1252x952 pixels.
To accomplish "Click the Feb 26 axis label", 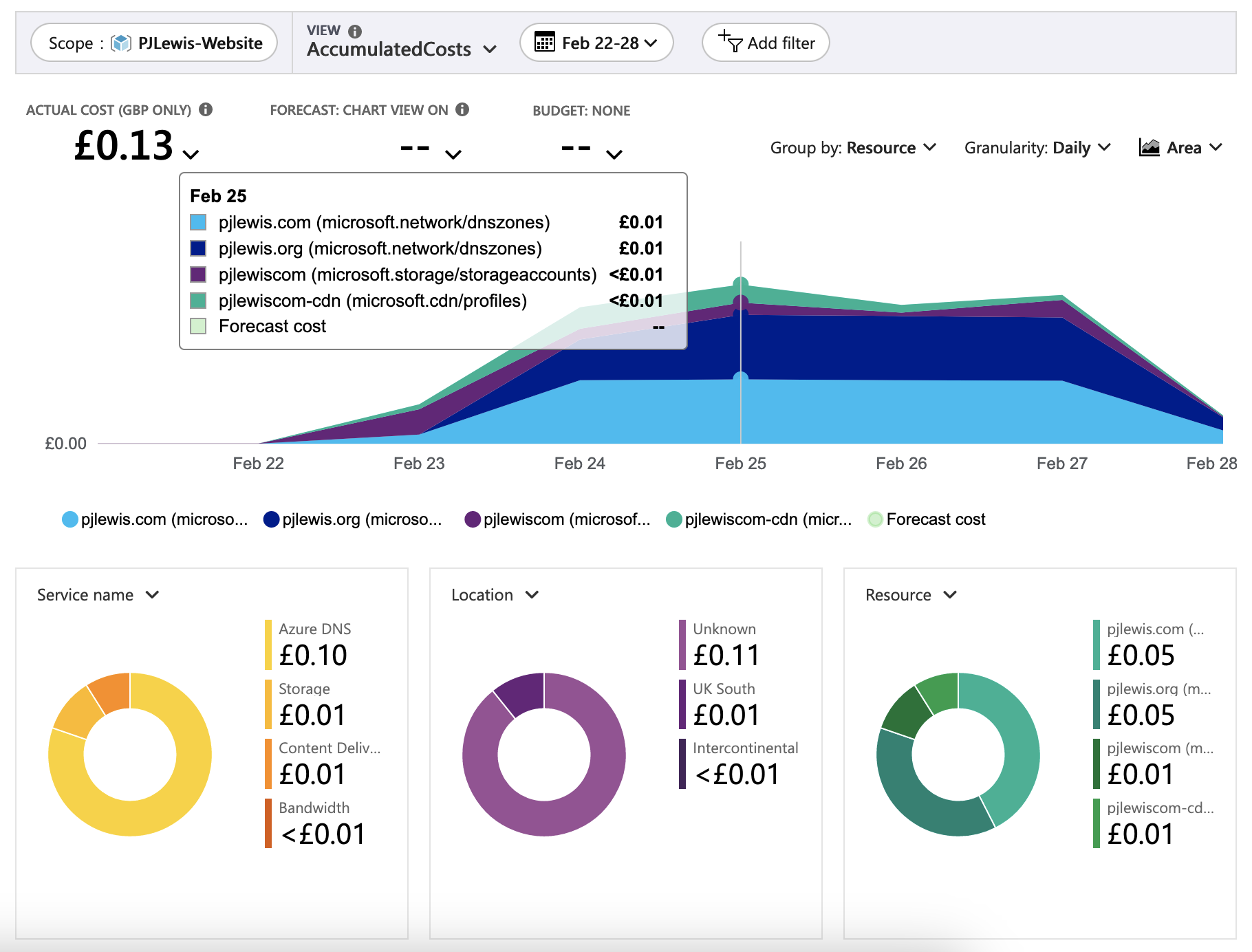I will 901,464.
